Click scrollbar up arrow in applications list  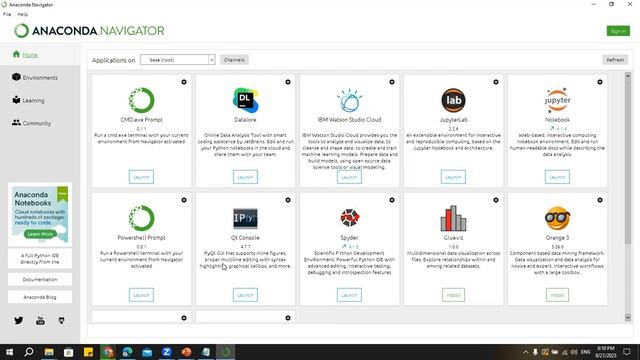pyautogui.click(x=628, y=76)
